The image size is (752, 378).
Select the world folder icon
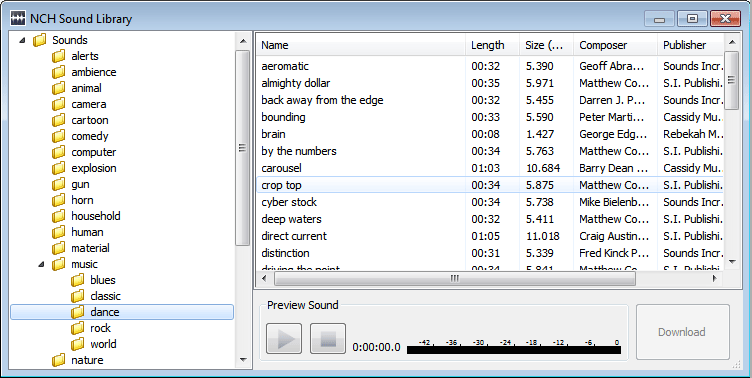point(77,344)
